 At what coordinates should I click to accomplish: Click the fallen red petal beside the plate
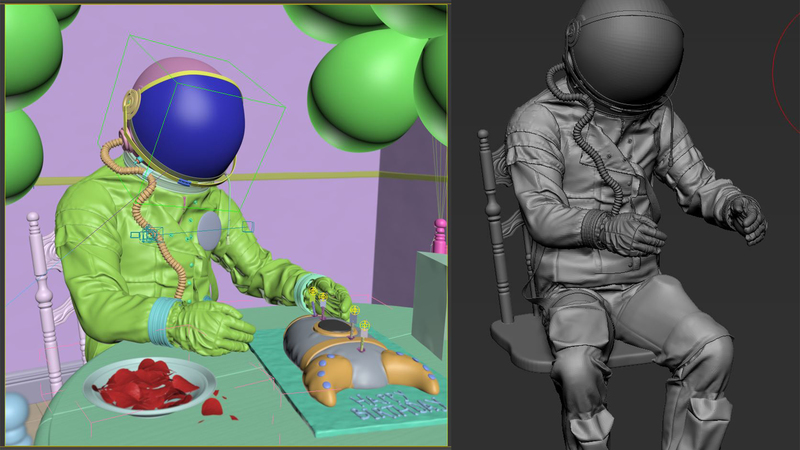tap(212, 406)
